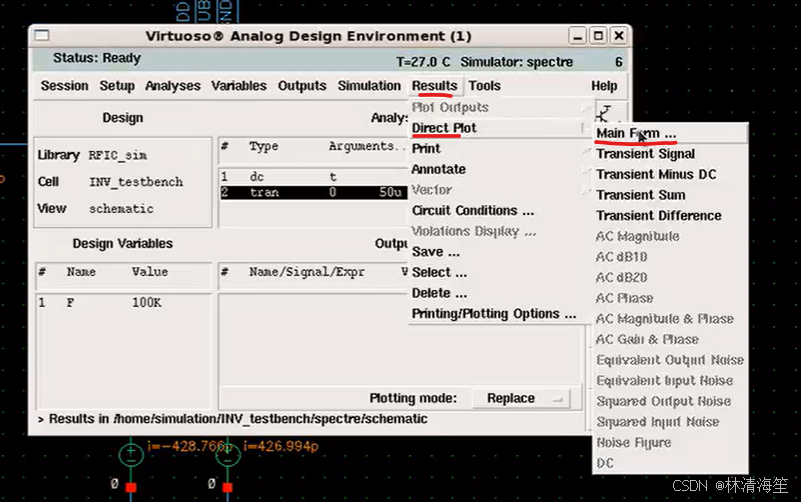Screen dimensions: 801x502
Task: Click the i=426.994p current annotation in schematic
Action: 281,446
